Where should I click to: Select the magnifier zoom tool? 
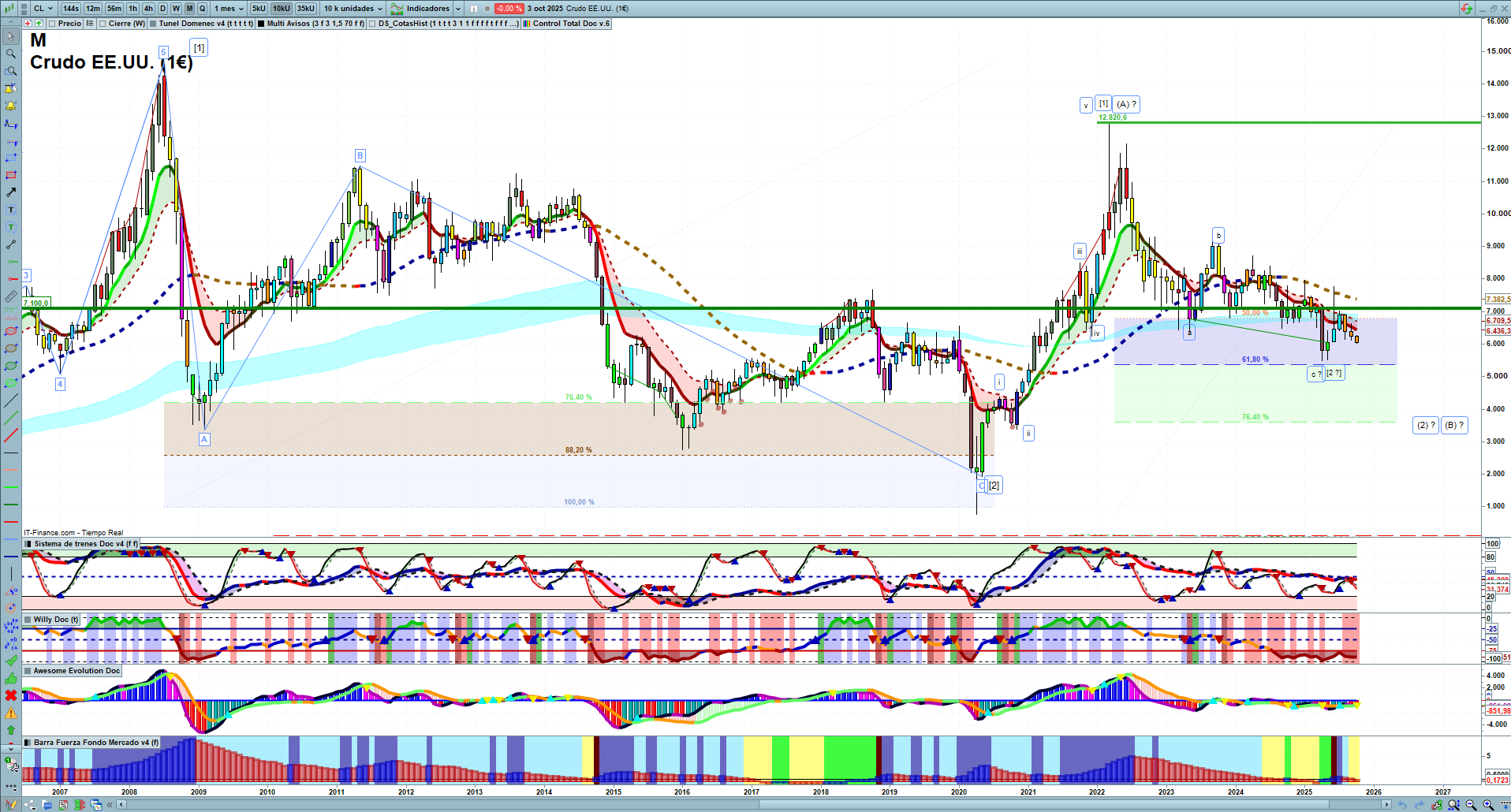click(x=11, y=54)
